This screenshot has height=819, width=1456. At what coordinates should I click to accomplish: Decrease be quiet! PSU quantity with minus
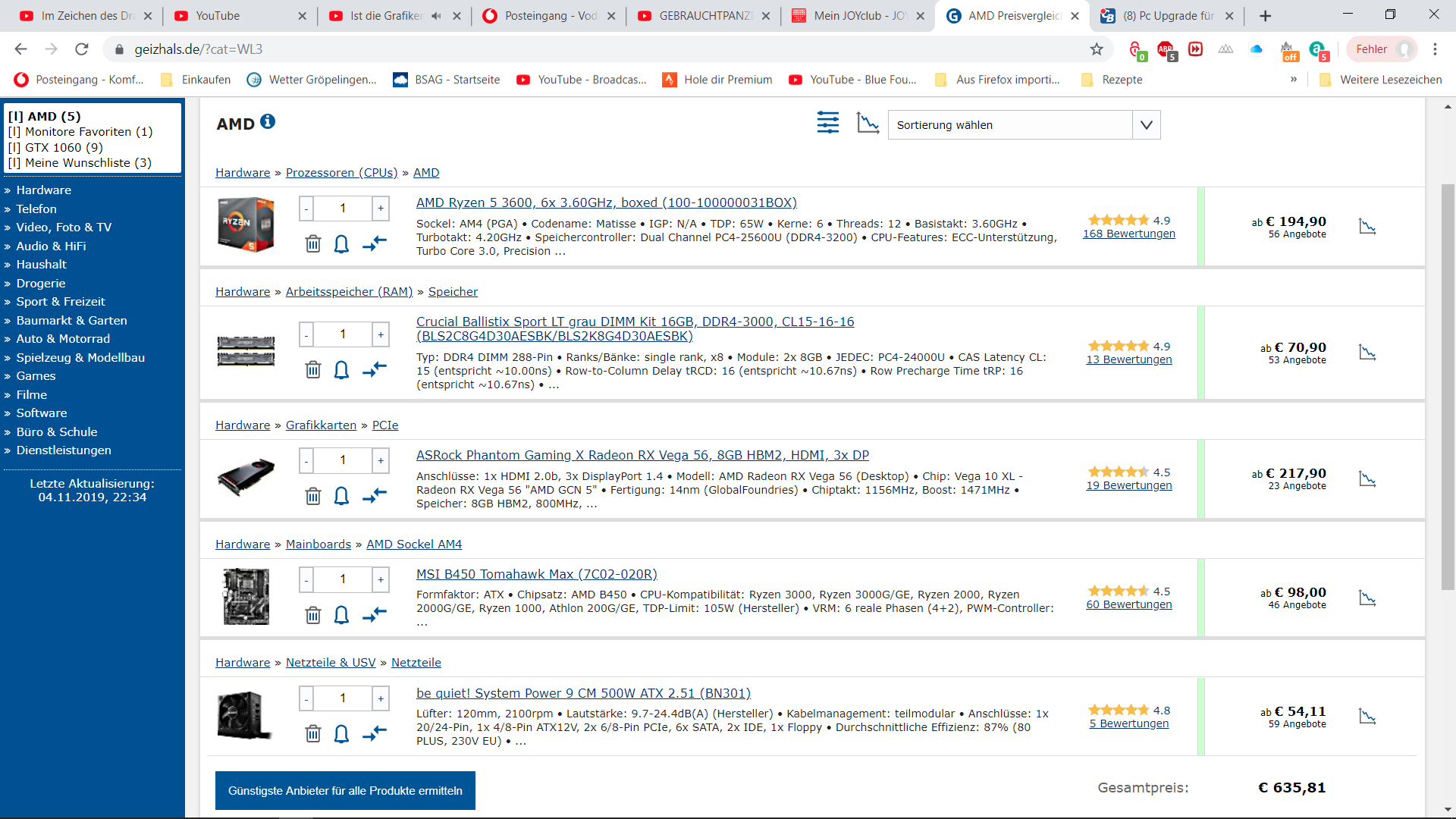click(306, 698)
